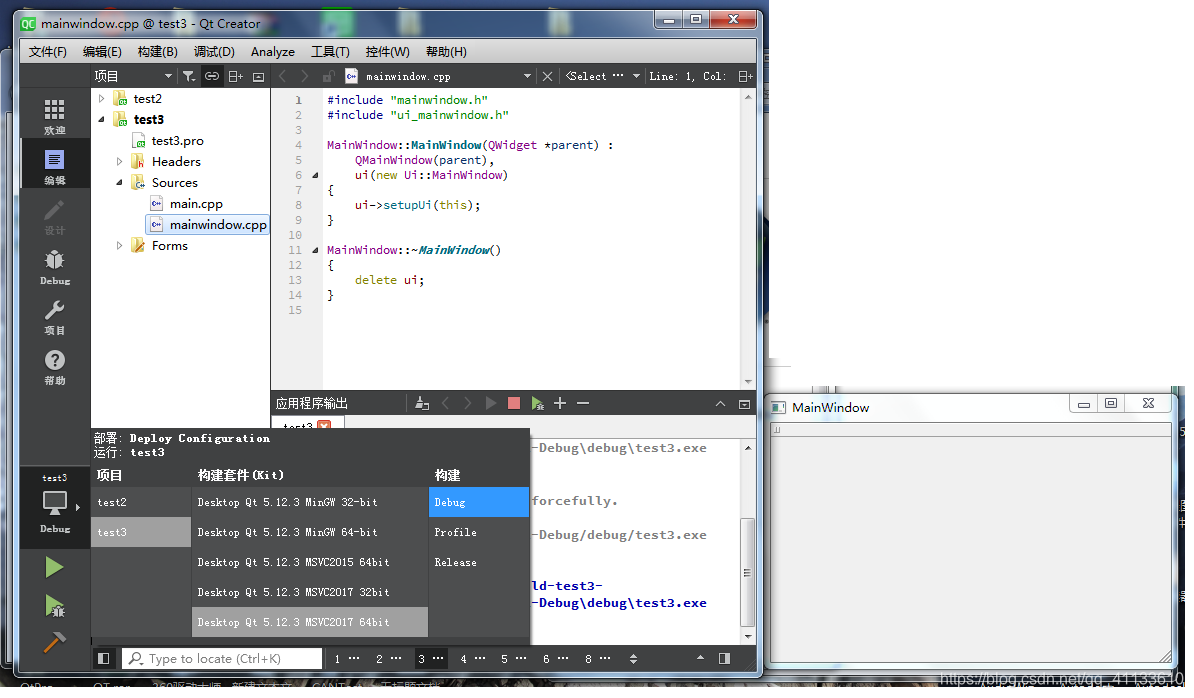Toggle synchronize with editor link icon
The width and height of the screenshot is (1194, 698).
[212, 76]
